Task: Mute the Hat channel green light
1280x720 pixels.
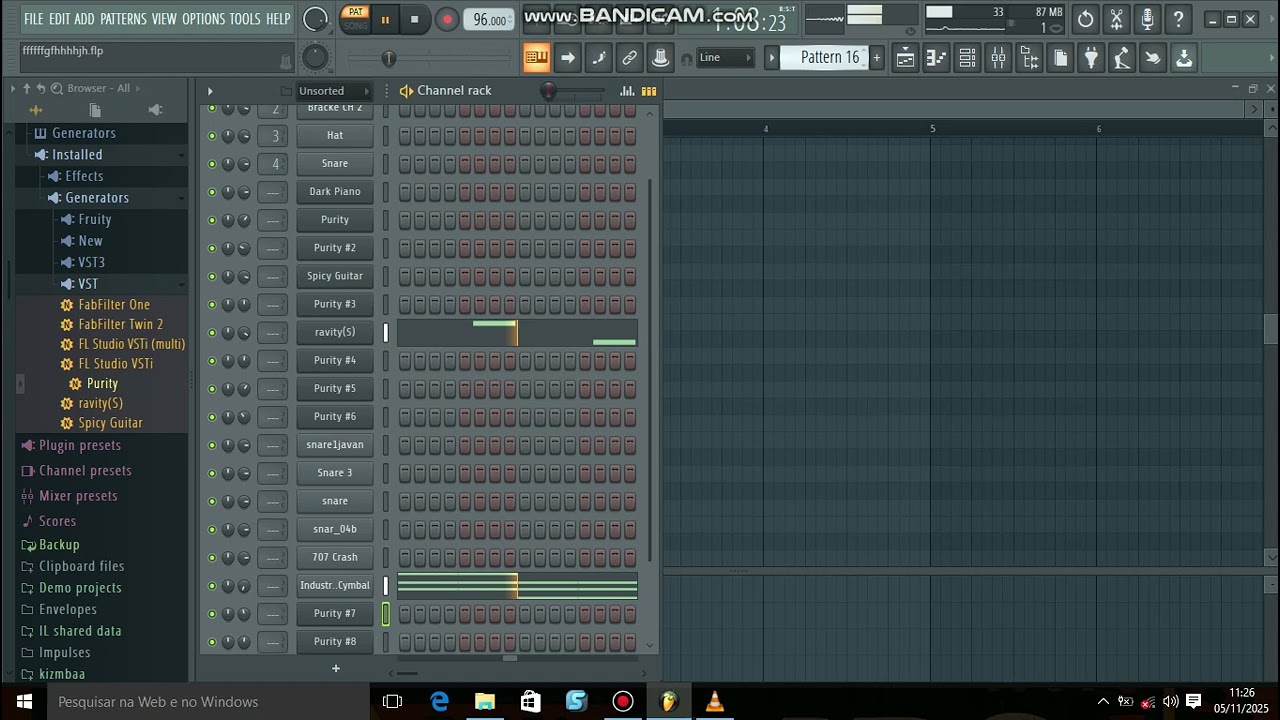Action: coord(211,136)
